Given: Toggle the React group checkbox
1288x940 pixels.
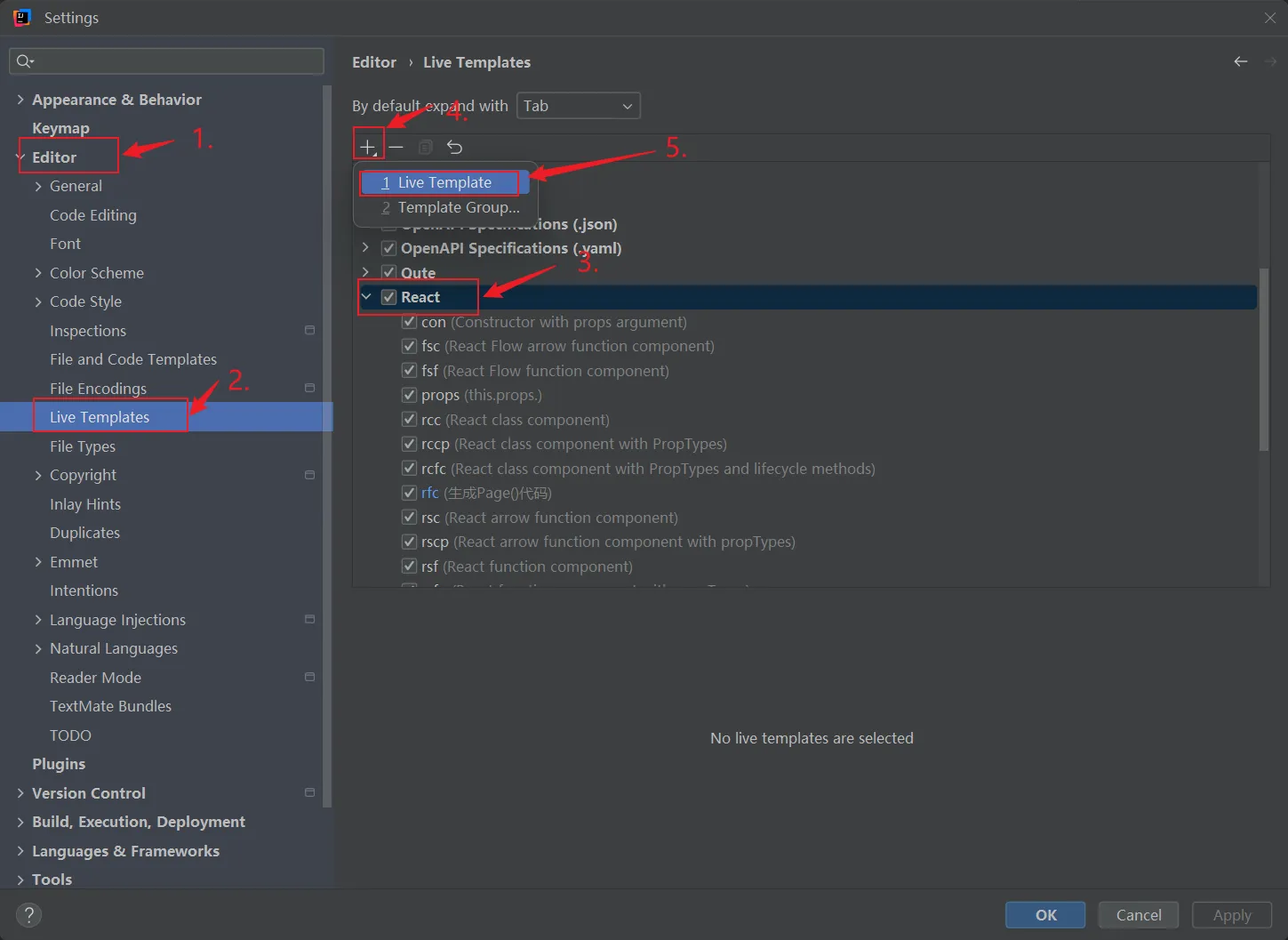Looking at the screenshot, I should (388, 297).
